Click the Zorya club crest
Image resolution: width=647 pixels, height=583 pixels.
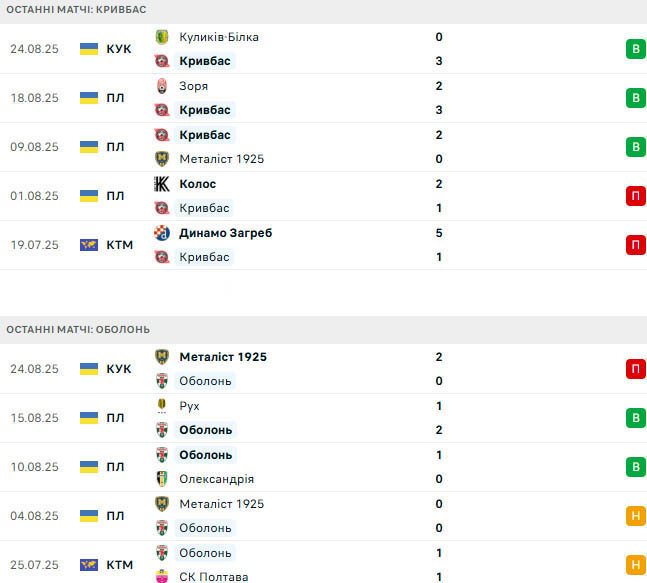(x=162, y=86)
